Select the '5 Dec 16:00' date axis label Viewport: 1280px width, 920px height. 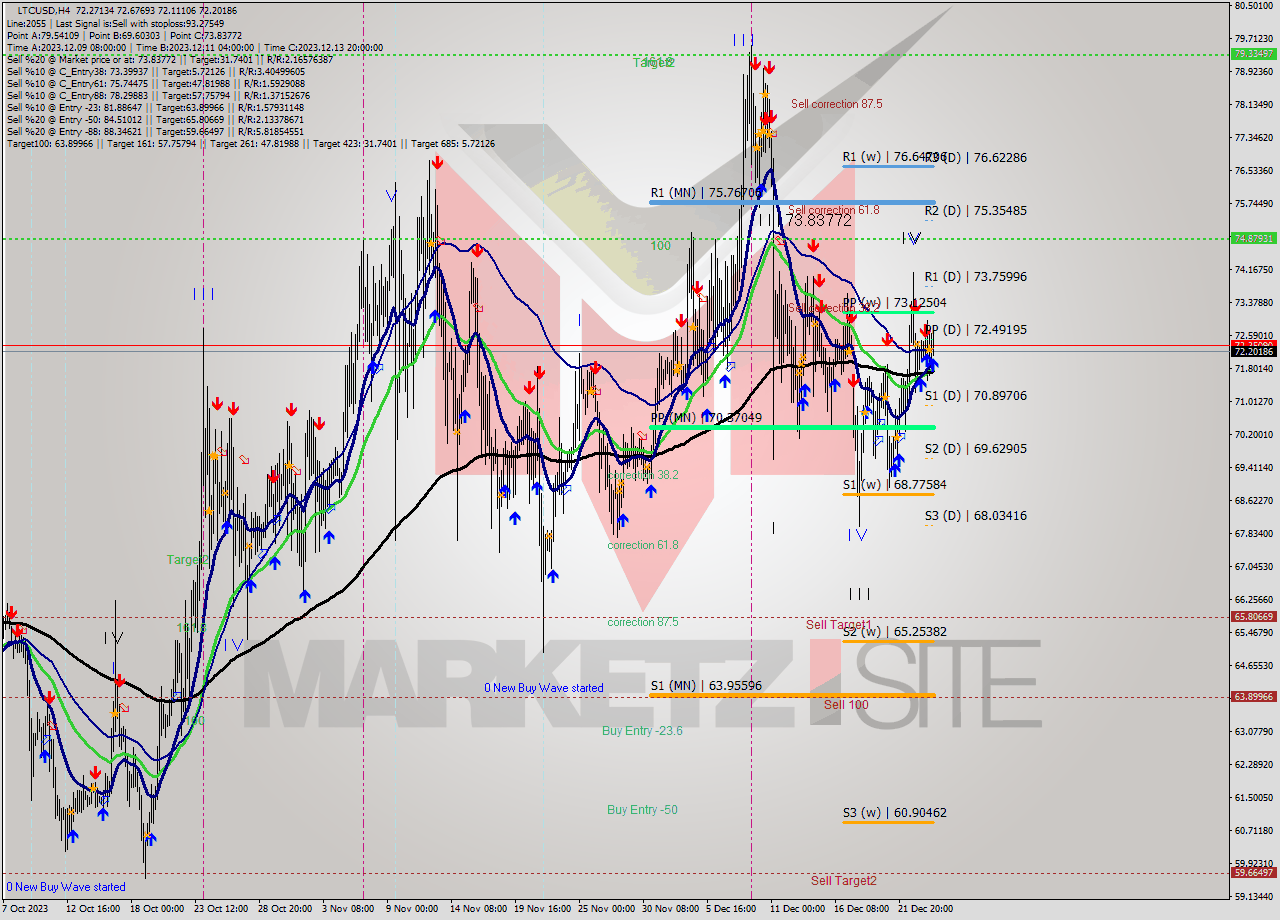tap(730, 909)
